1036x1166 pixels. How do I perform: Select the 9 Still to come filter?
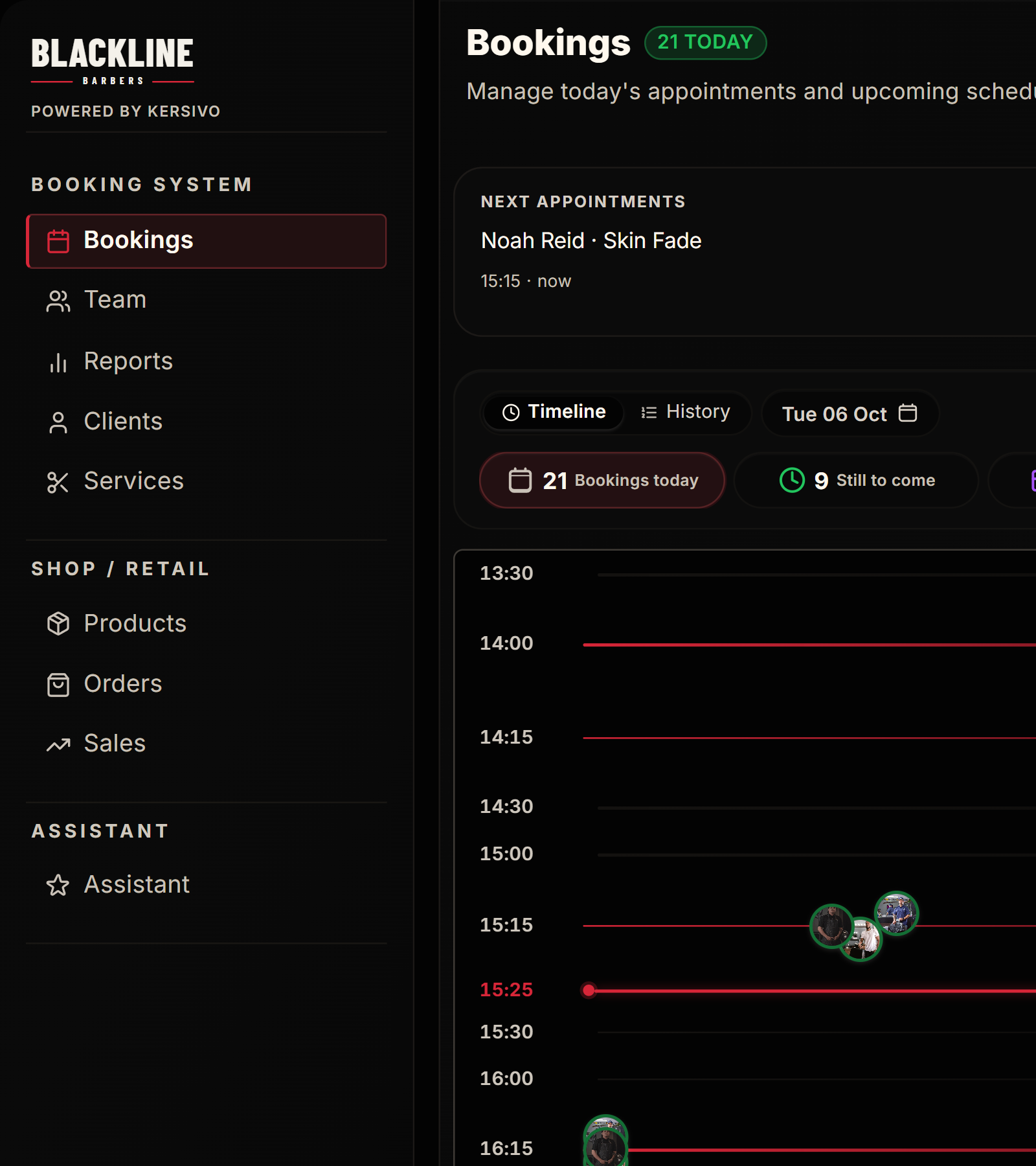[x=856, y=480]
